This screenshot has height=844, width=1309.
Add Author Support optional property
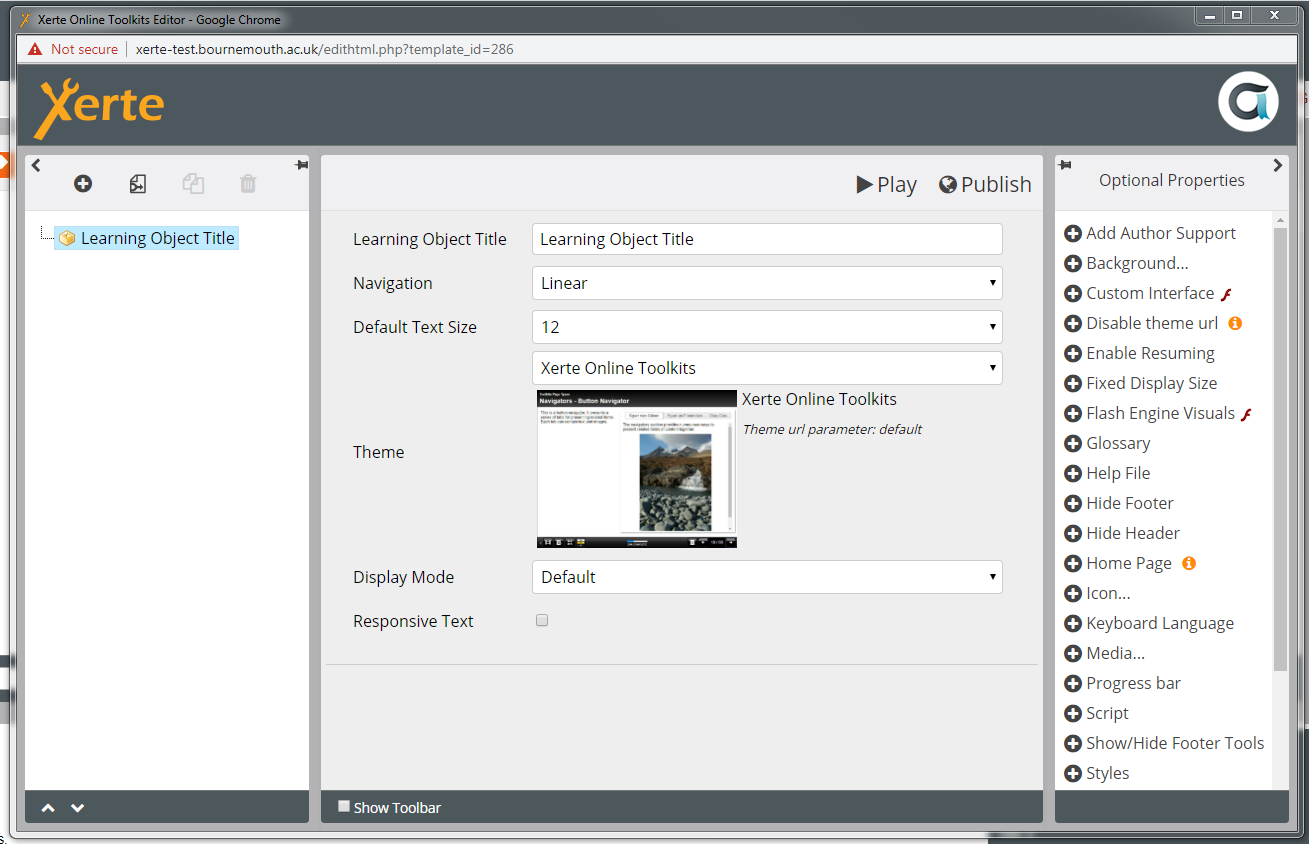pyautogui.click(x=1150, y=233)
